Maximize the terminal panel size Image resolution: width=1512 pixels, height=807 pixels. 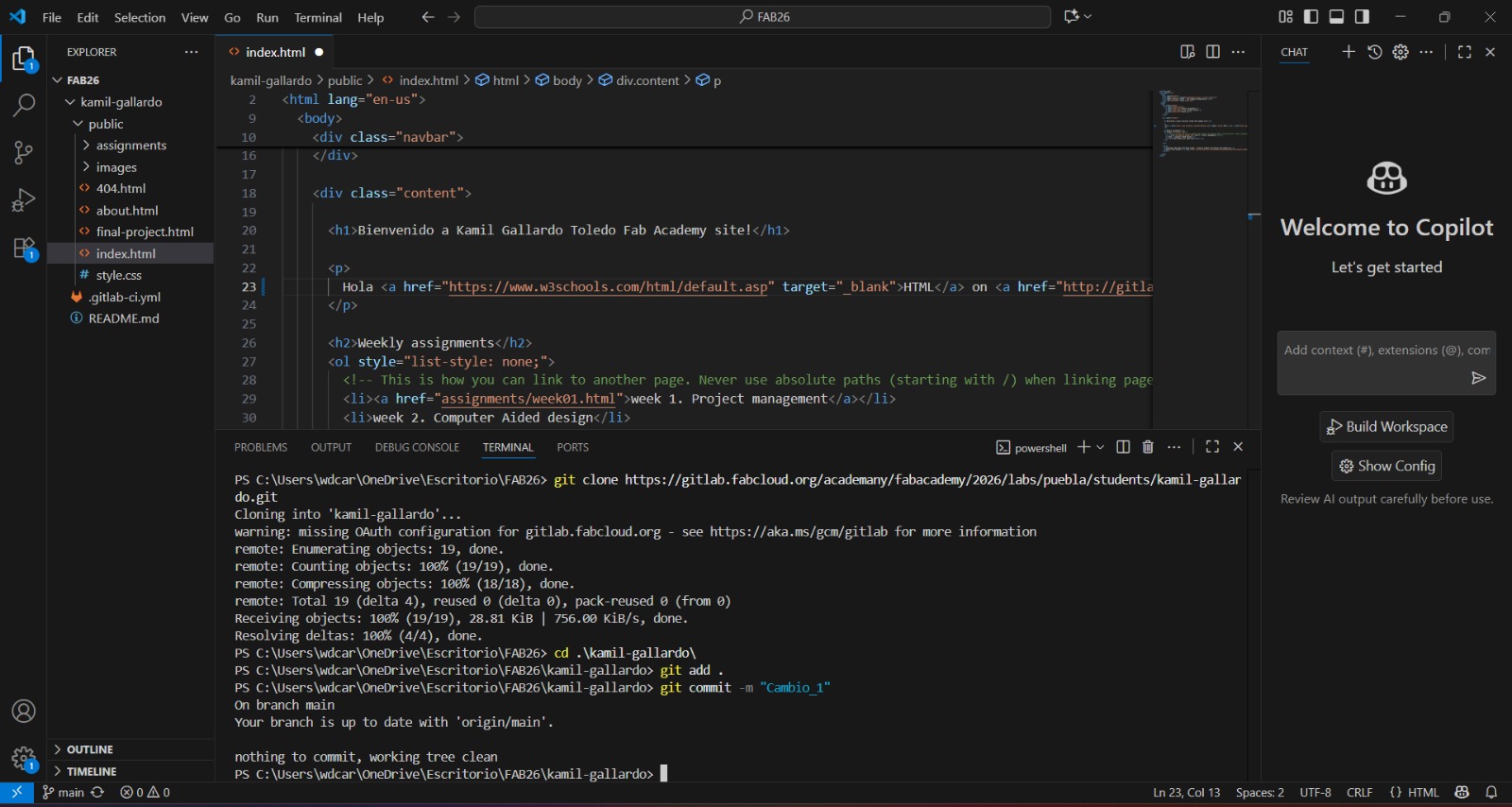click(1212, 447)
